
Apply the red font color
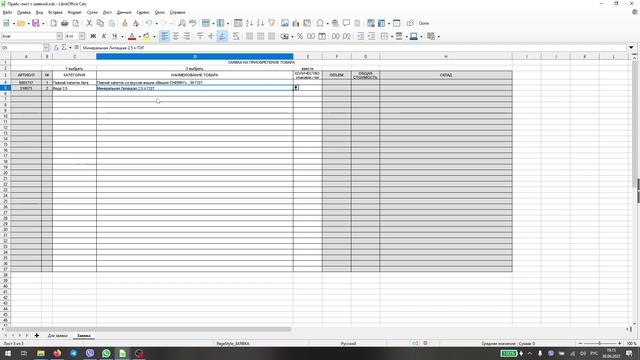pyautogui.click(x=132, y=36)
